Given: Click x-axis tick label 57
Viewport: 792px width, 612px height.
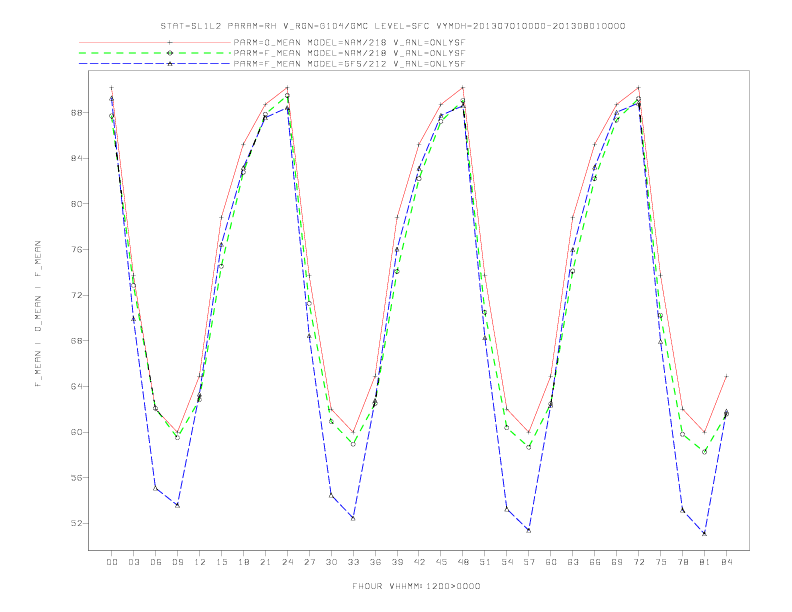Looking at the screenshot, I should pos(529,562).
